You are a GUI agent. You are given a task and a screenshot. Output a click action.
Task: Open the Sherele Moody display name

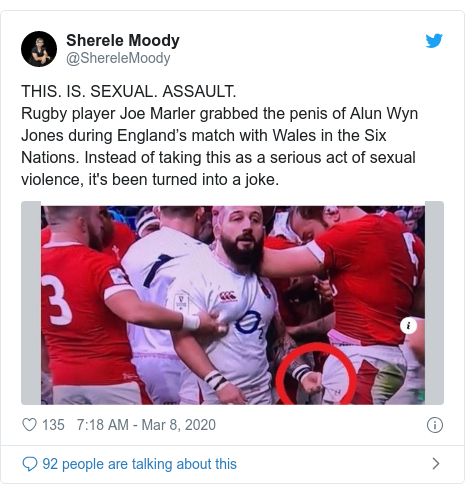pos(123,40)
